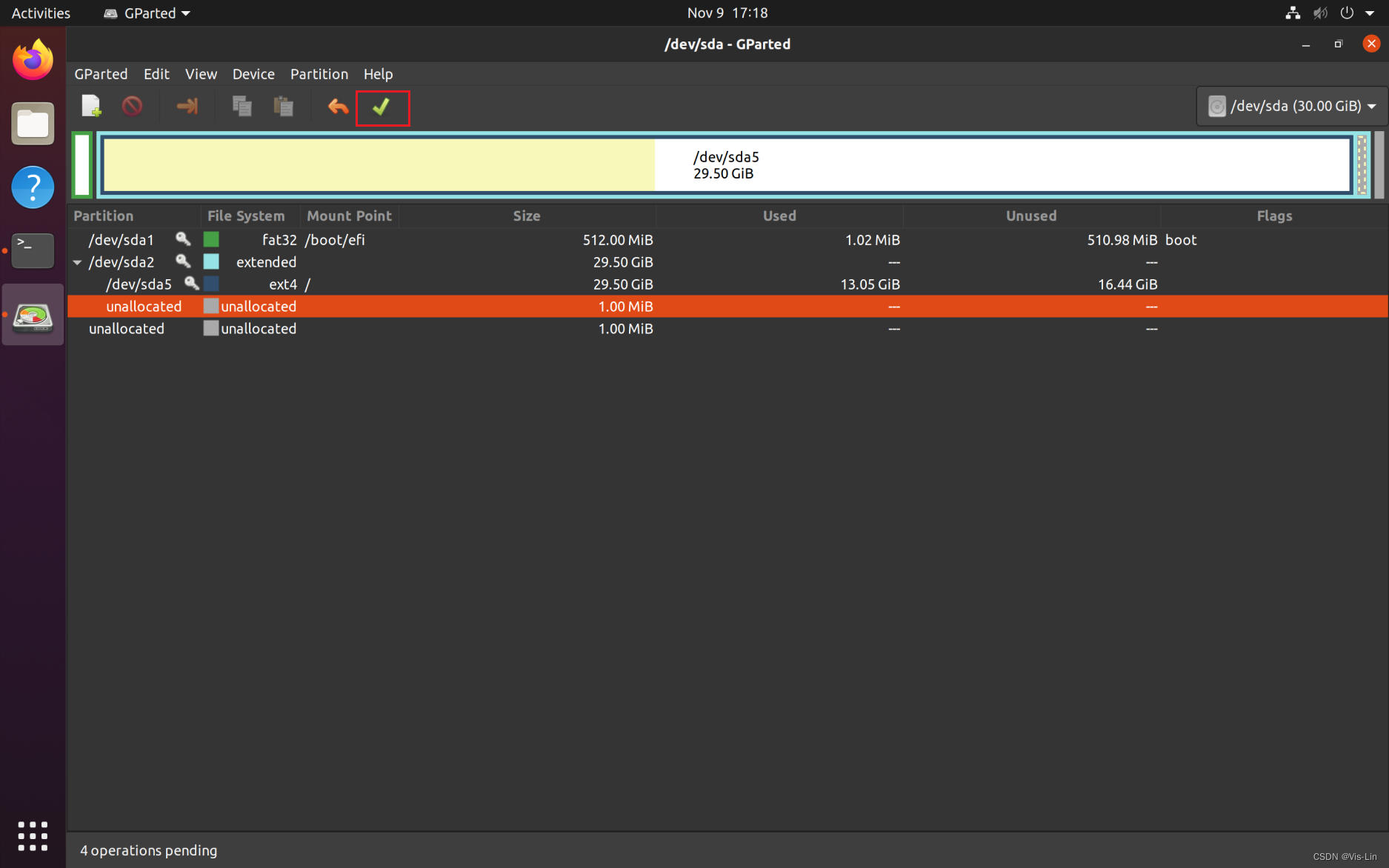Open Help from the Ubuntu dock
Viewport: 1389px width, 868px height.
click(x=33, y=187)
